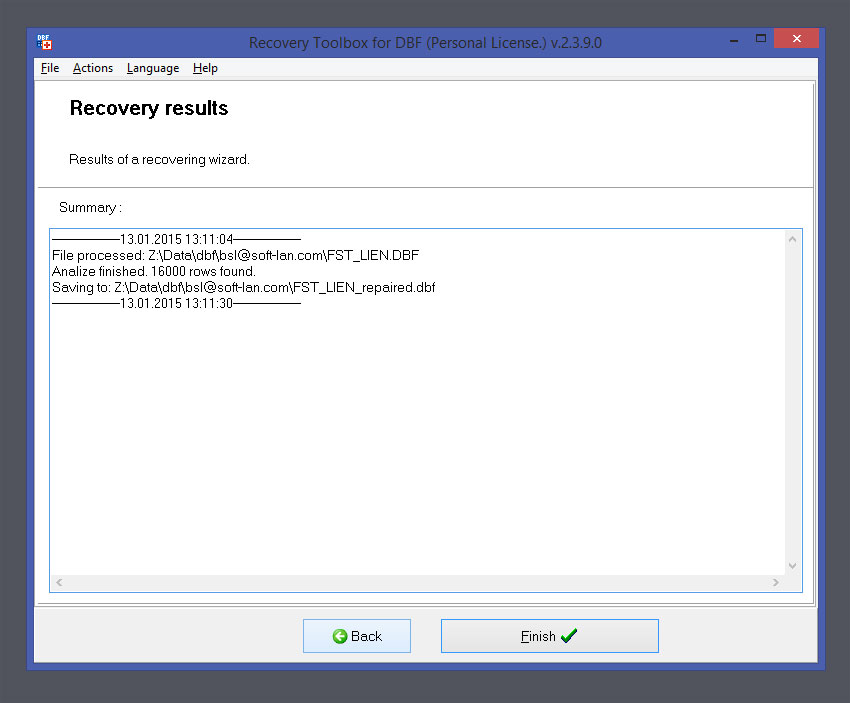Image resolution: width=850 pixels, height=703 pixels.
Task: Open the Help menu
Action: [205, 68]
